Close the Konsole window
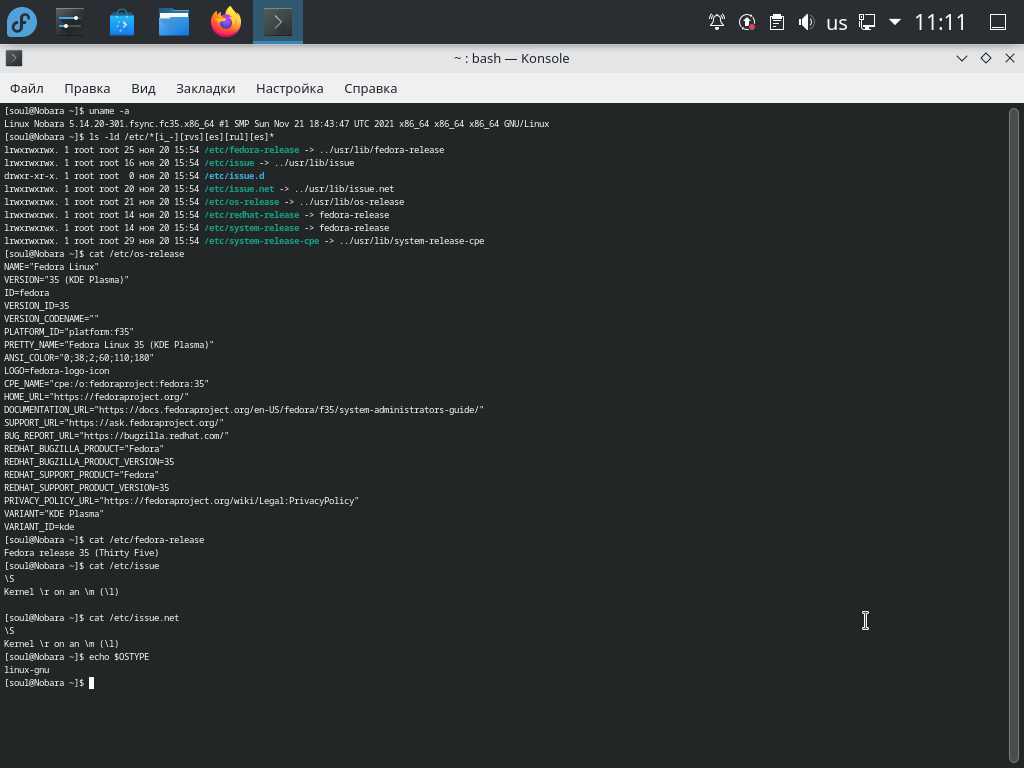Screen dimensions: 1024x768 (x=1010, y=58)
